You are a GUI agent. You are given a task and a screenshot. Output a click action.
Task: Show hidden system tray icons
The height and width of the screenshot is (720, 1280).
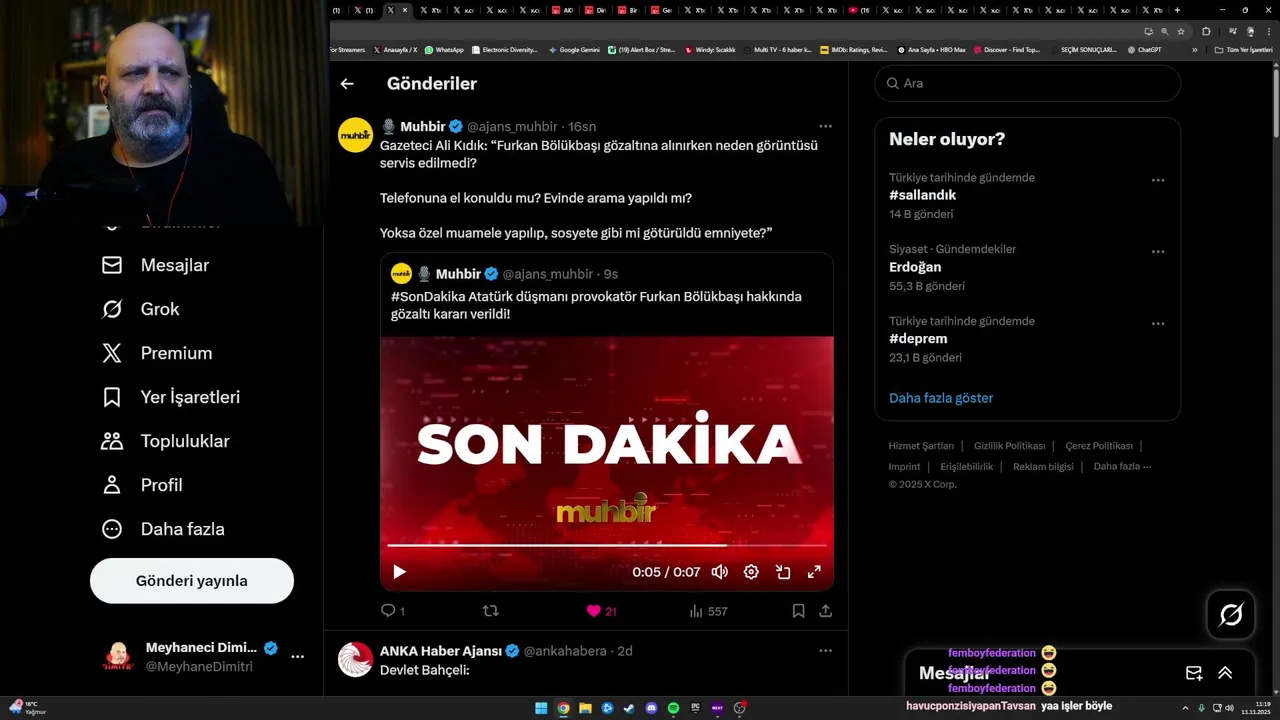[1187, 708]
